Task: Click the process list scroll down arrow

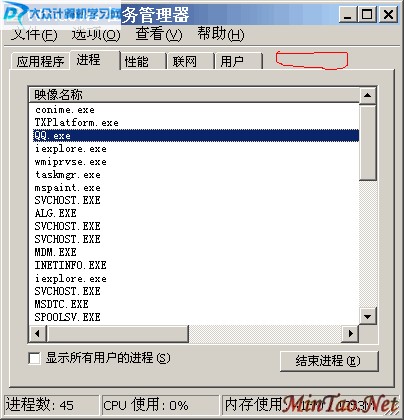Action: (368, 316)
